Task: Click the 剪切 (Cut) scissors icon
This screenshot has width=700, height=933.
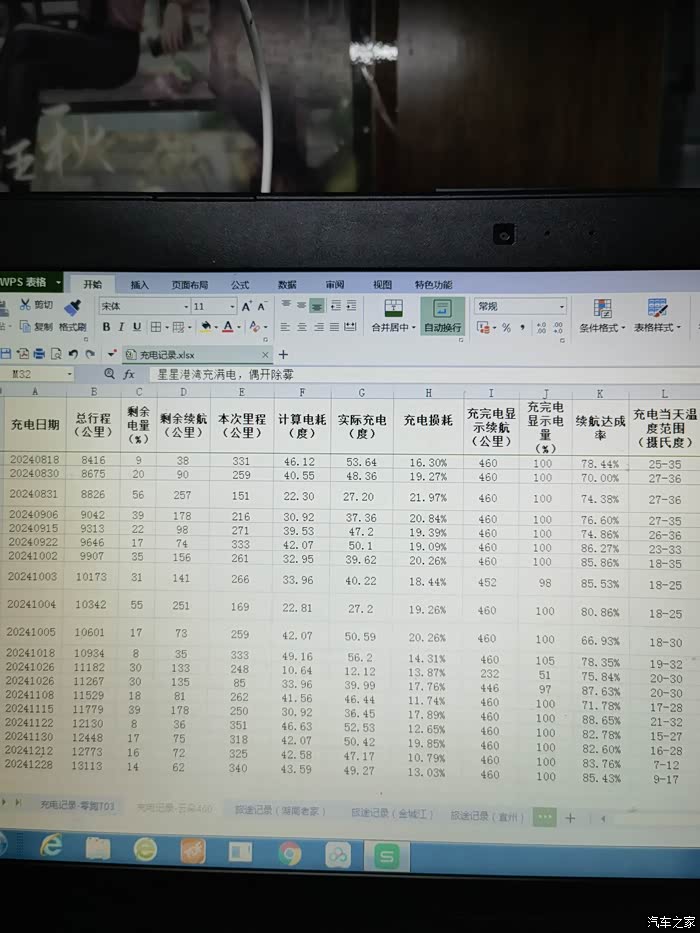Action: [24, 305]
